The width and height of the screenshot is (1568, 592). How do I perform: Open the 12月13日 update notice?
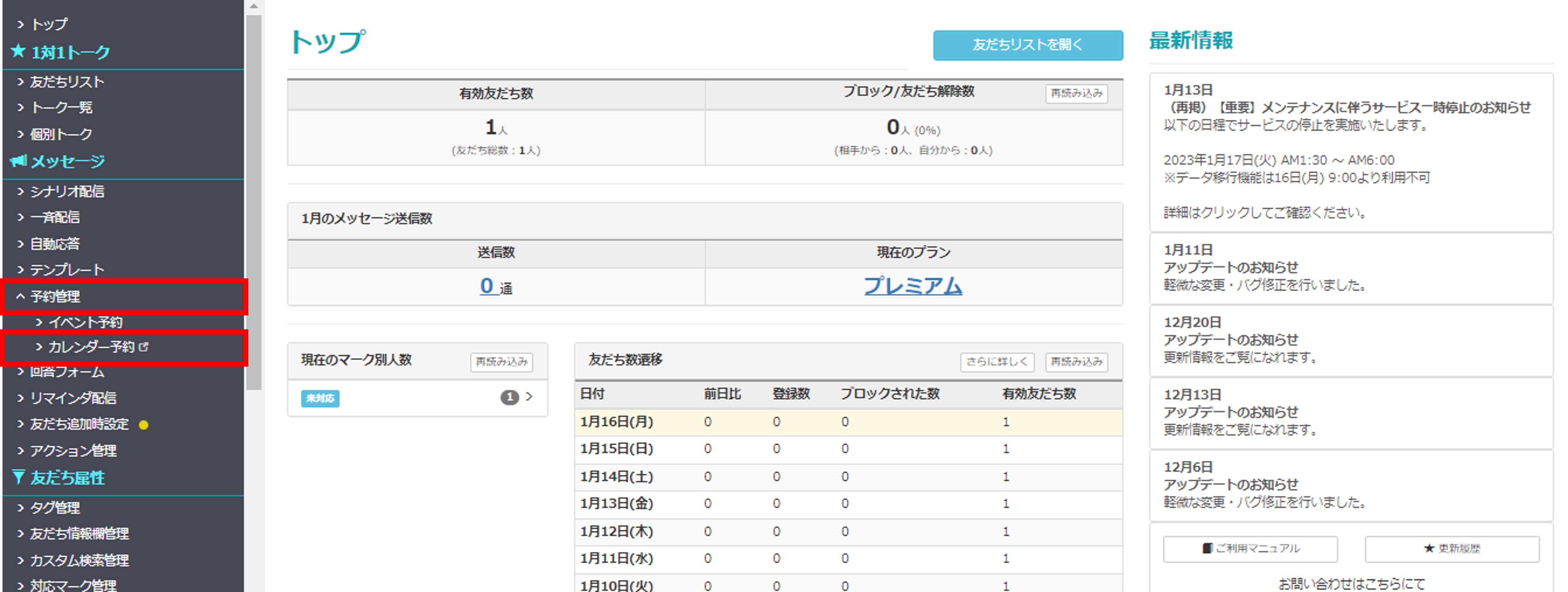(x=1351, y=413)
